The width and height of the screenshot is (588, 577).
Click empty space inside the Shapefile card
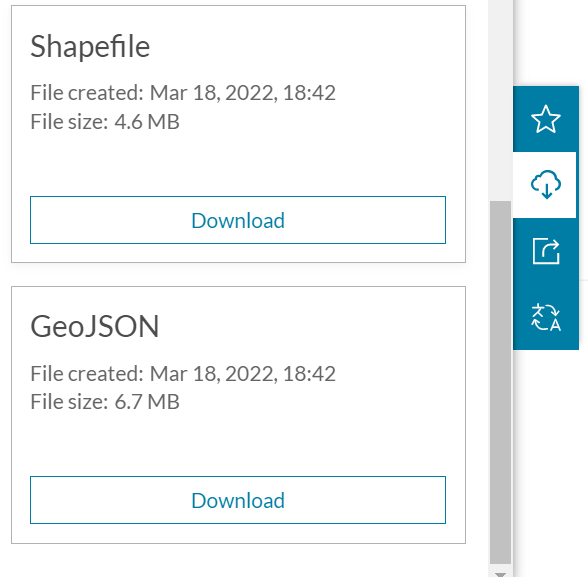tap(238, 163)
